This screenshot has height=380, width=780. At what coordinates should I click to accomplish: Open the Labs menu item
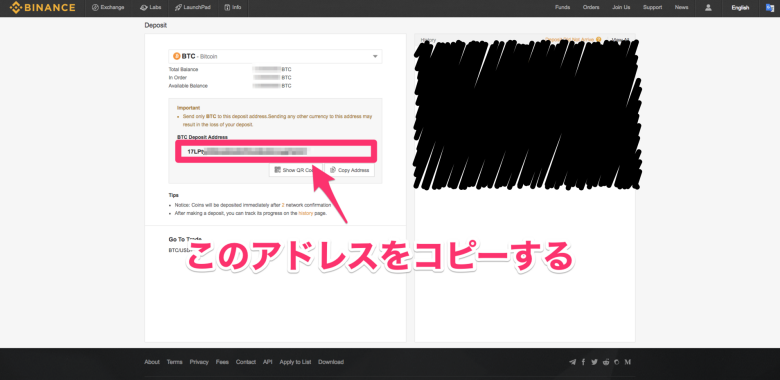tap(151, 7)
